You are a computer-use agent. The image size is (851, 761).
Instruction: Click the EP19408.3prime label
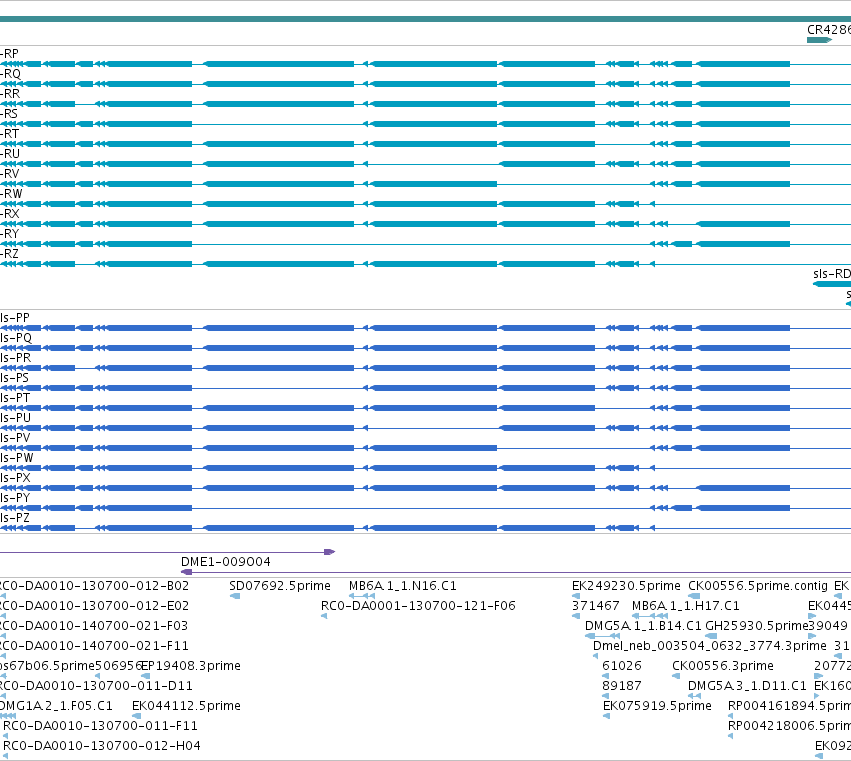pos(191,666)
